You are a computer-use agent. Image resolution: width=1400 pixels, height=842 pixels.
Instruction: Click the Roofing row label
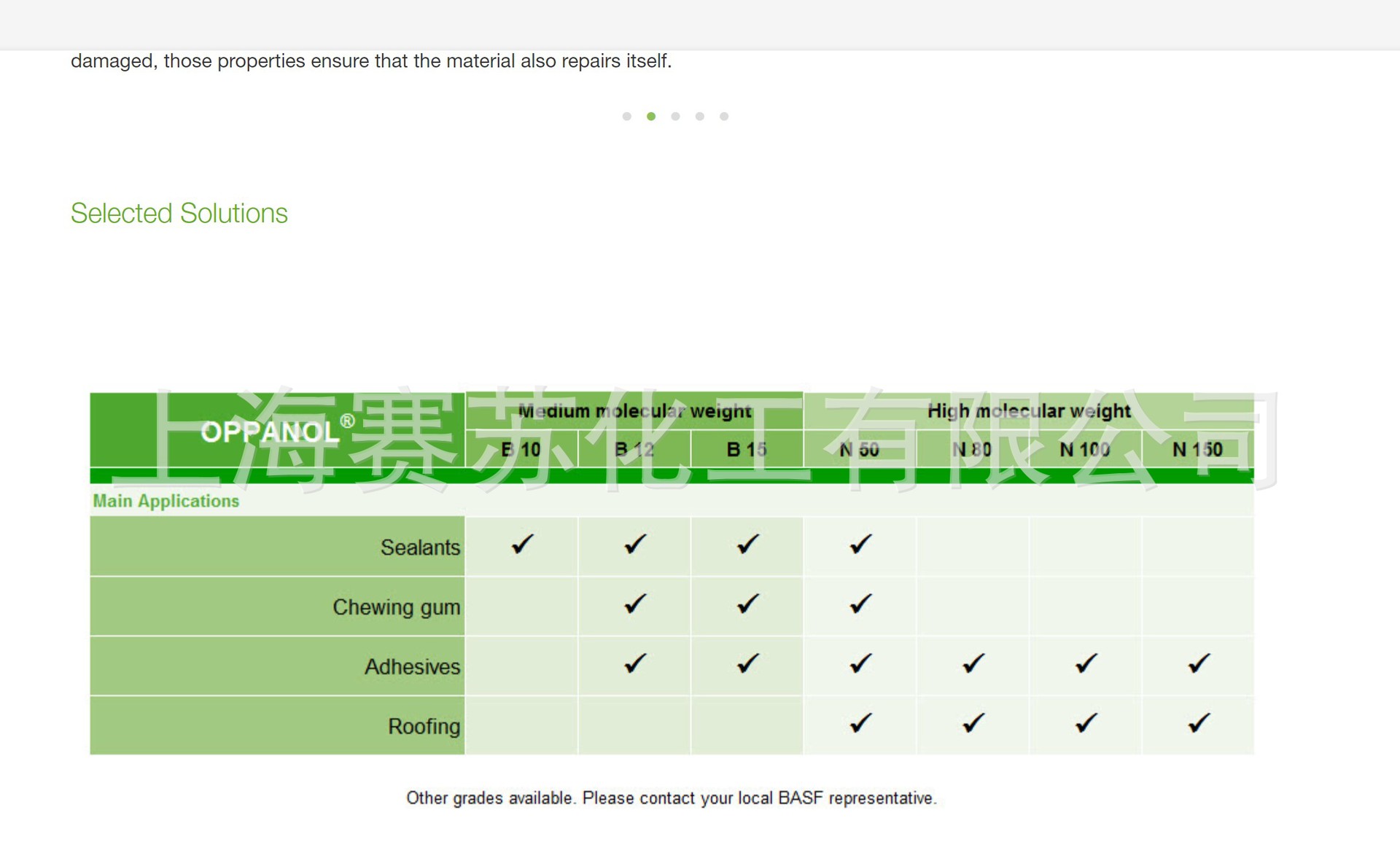pos(424,726)
